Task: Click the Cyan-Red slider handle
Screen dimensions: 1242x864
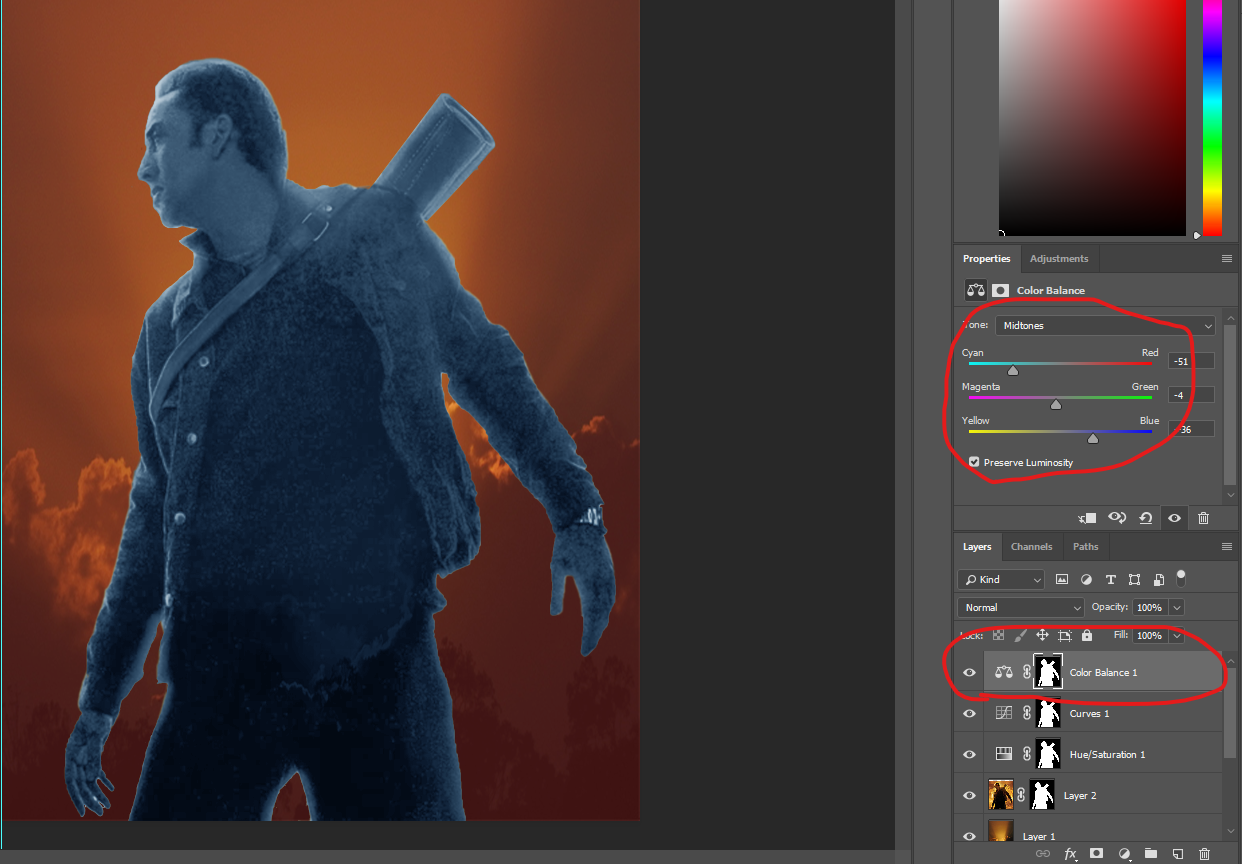Action: [x=1012, y=370]
